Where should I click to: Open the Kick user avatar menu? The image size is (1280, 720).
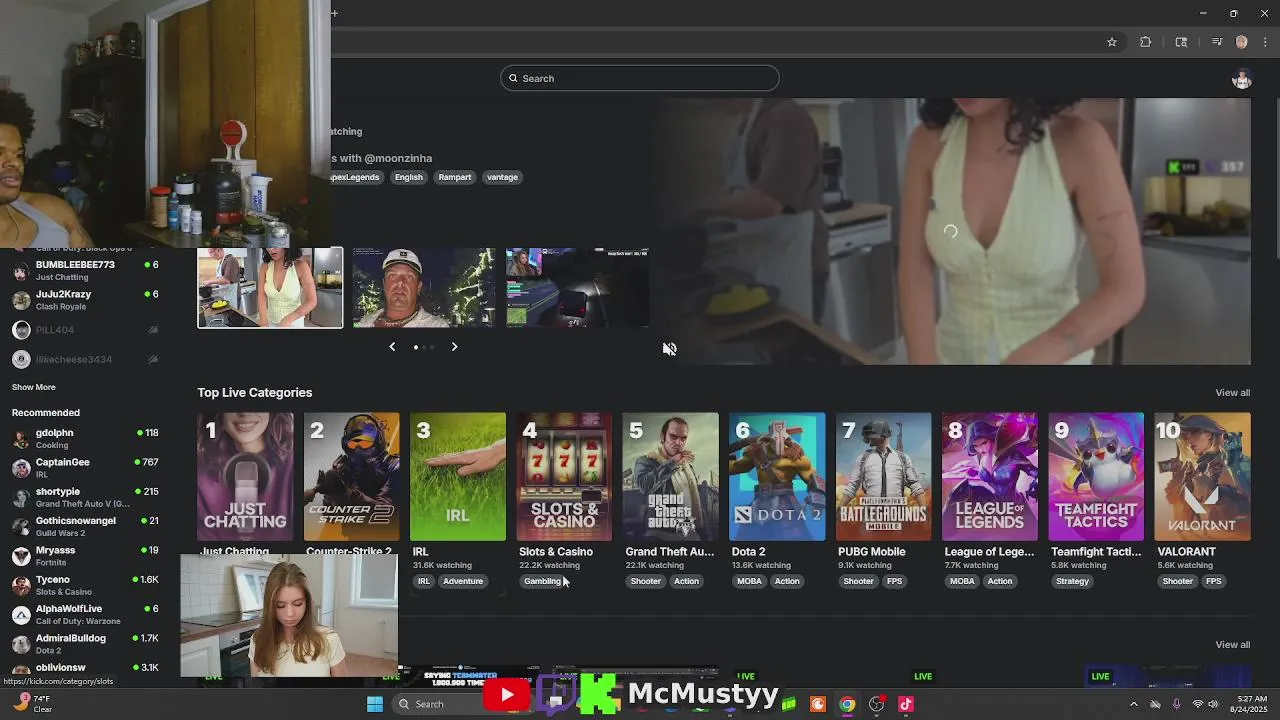pos(1241,79)
